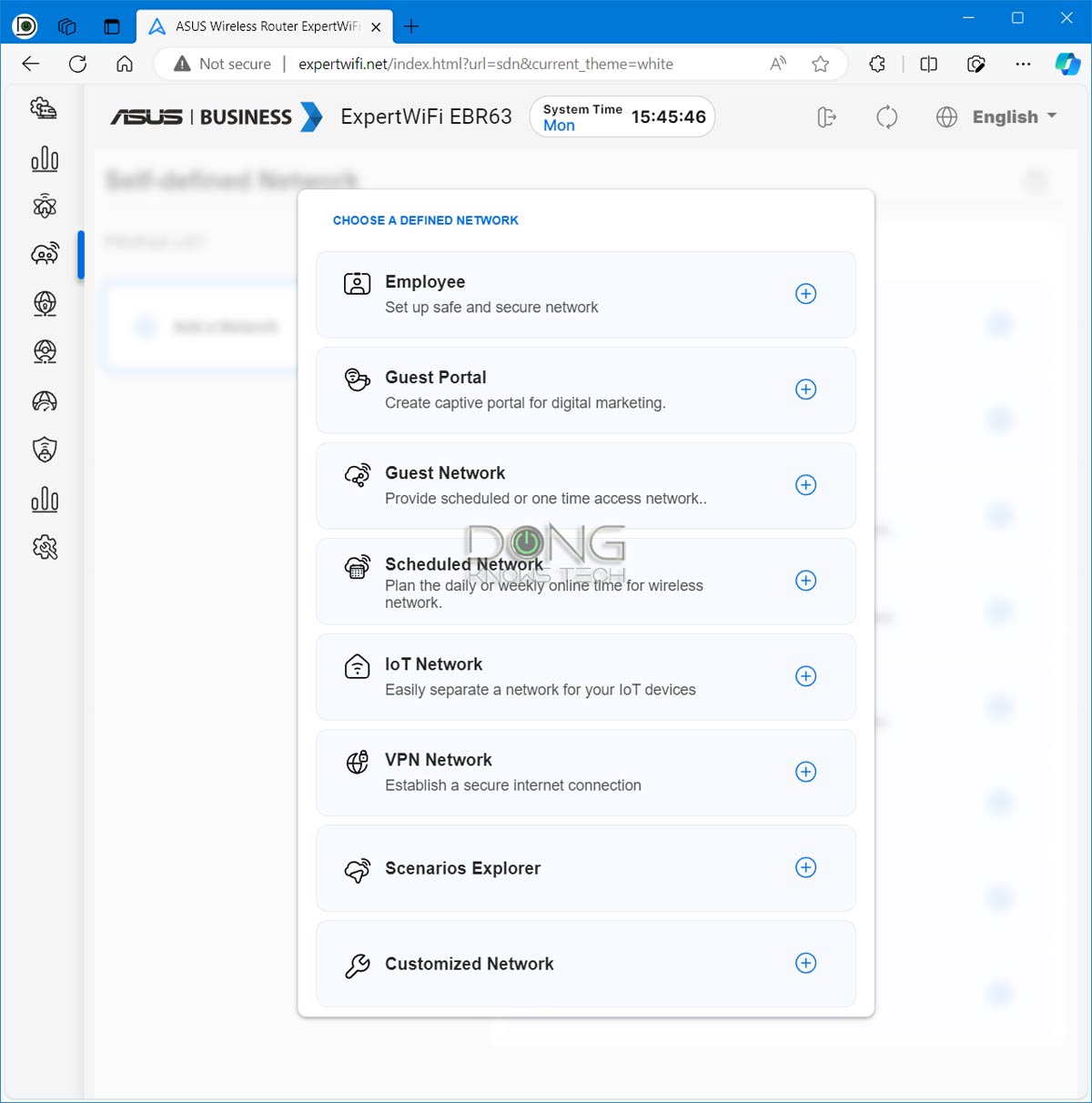Add page to favorites with star icon
Viewport: 1092px width, 1103px height.
coord(820,64)
